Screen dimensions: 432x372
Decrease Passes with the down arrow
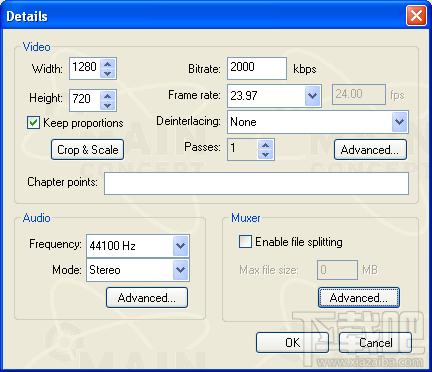click(x=265, y=154)
